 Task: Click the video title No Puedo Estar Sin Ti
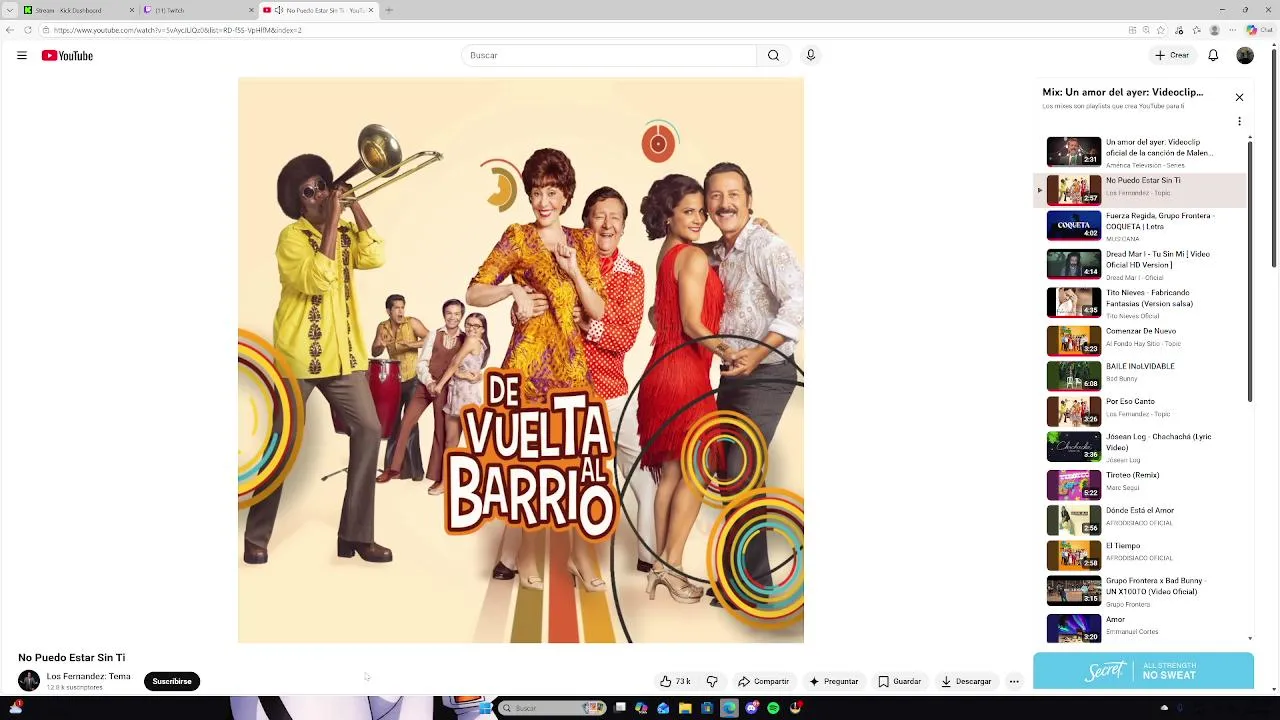click(72, 657)
